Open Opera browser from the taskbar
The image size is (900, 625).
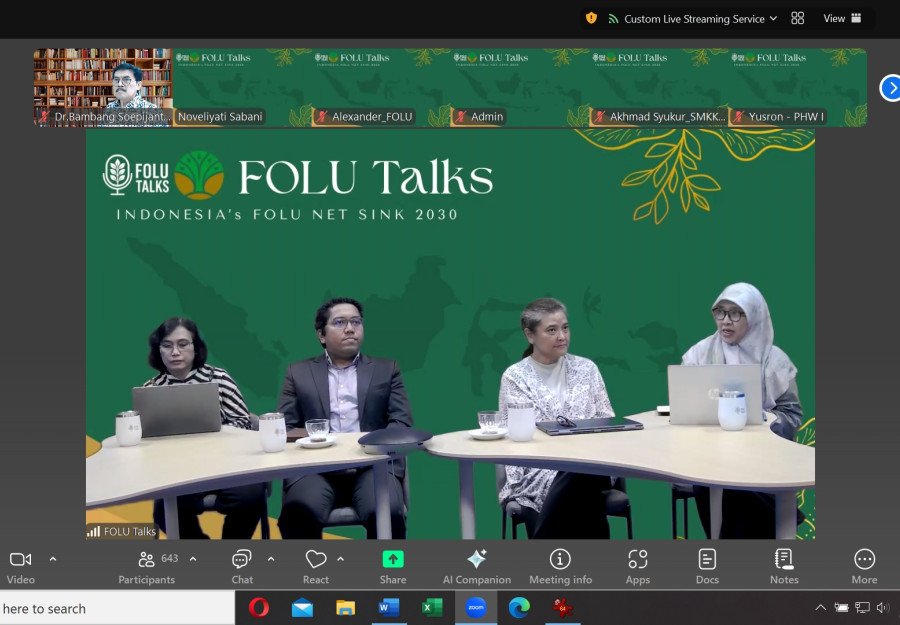tap(259, 607)
